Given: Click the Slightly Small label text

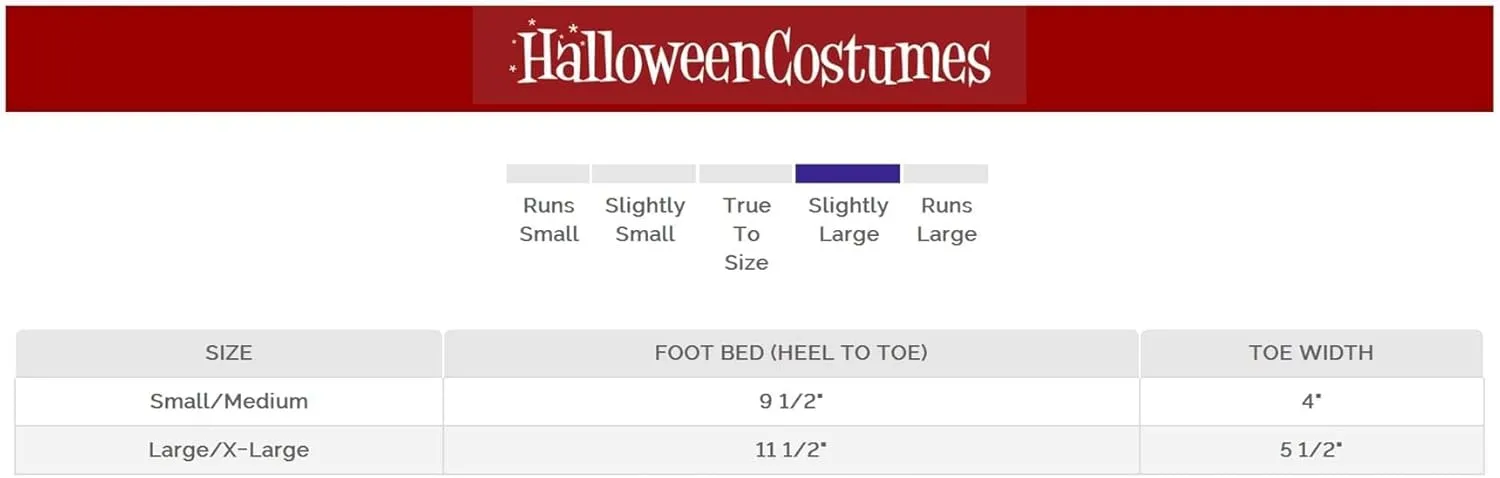Looking at the screenshot, I should pyautogui.click(x=645, y=220).
